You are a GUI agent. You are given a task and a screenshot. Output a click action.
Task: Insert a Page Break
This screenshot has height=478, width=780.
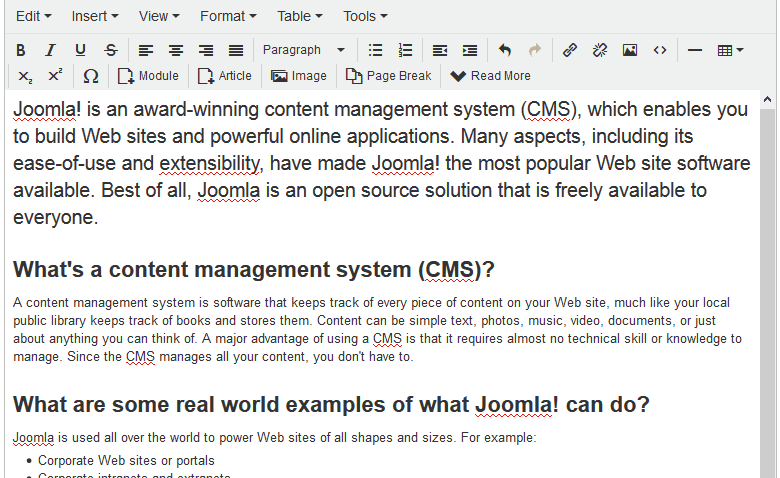(x=389, y=76)
